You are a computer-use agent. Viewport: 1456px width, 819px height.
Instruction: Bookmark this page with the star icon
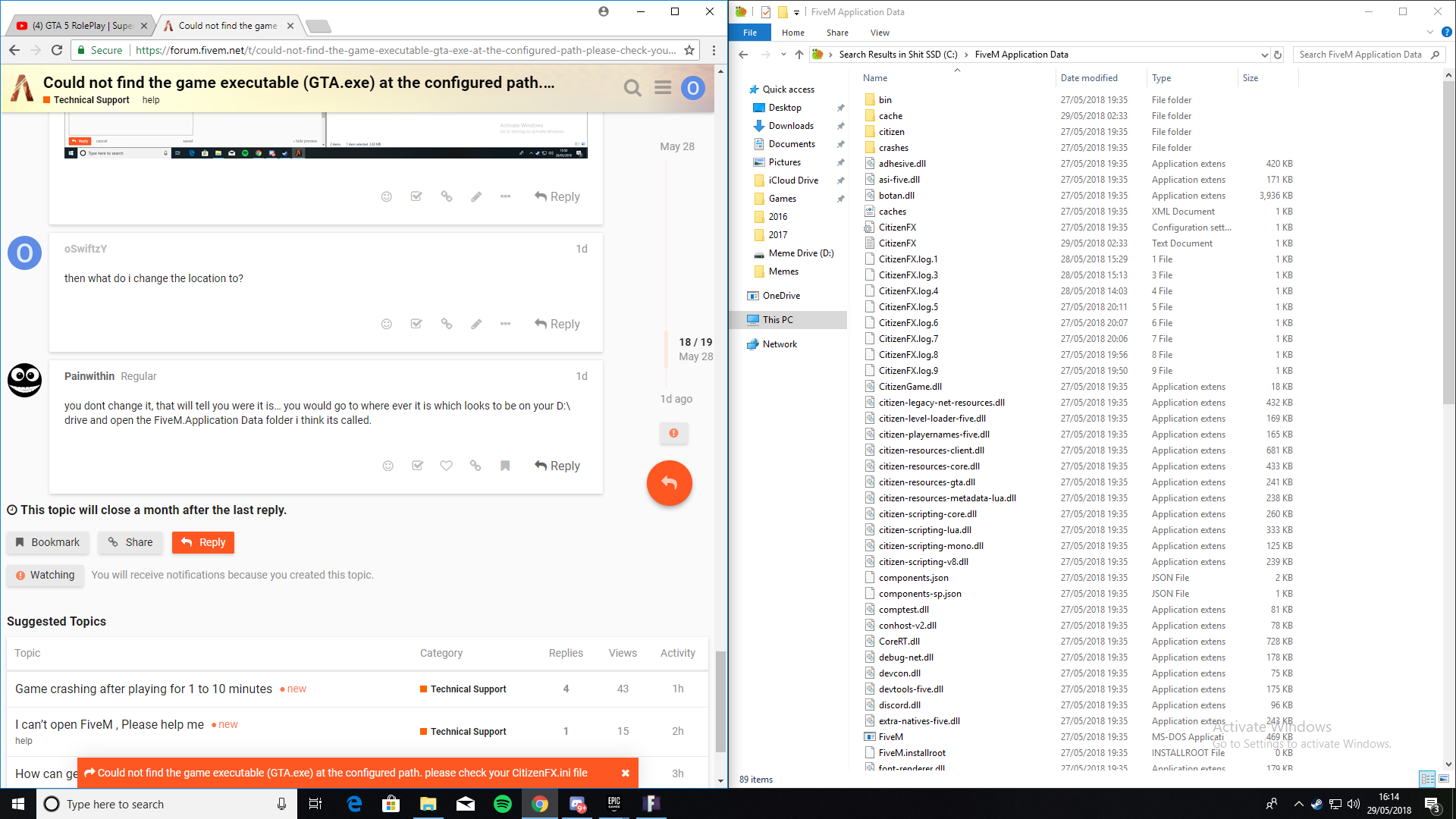(689, 50)
